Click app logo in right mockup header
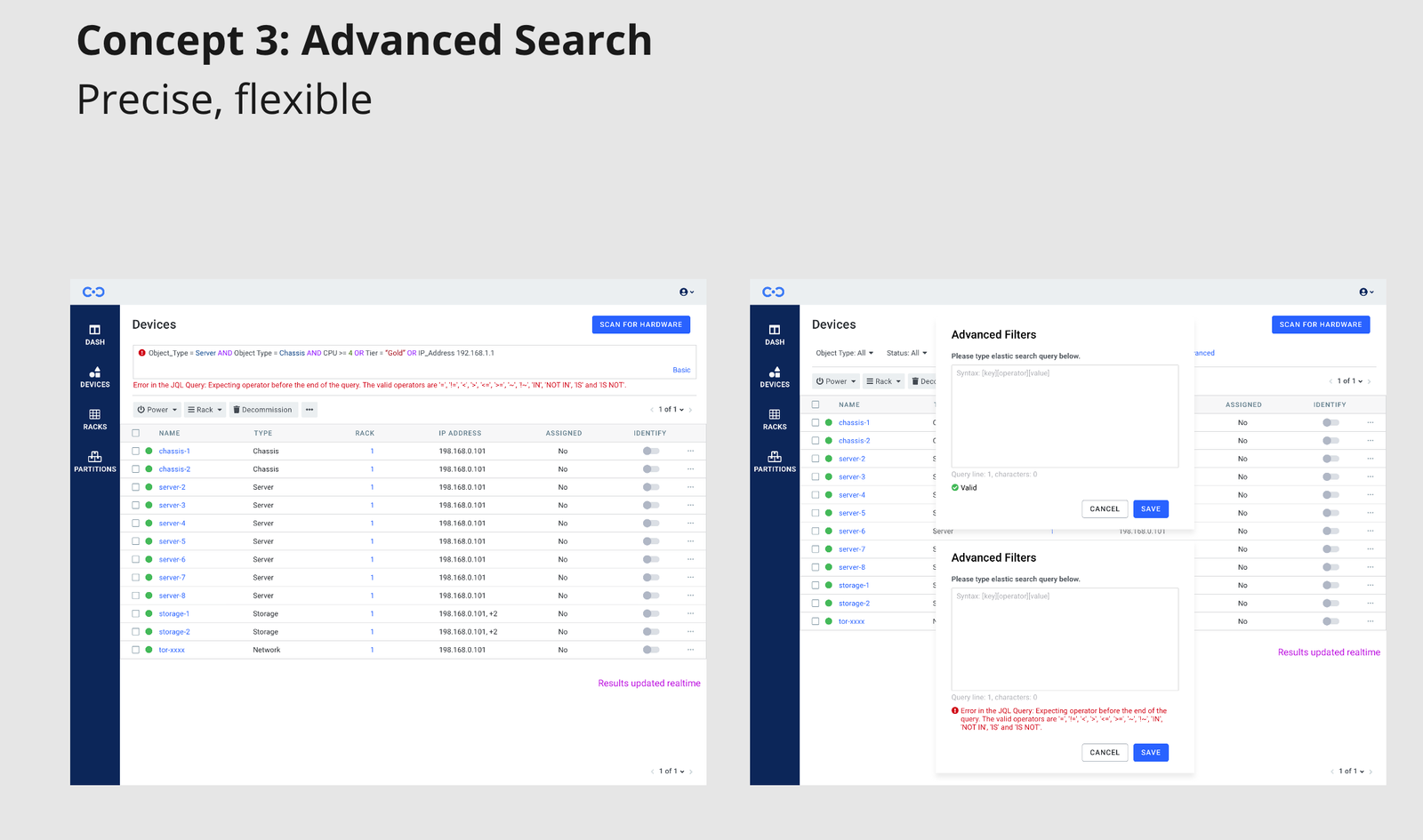Viewport: 1423px width, 840px height. point(773,292)
